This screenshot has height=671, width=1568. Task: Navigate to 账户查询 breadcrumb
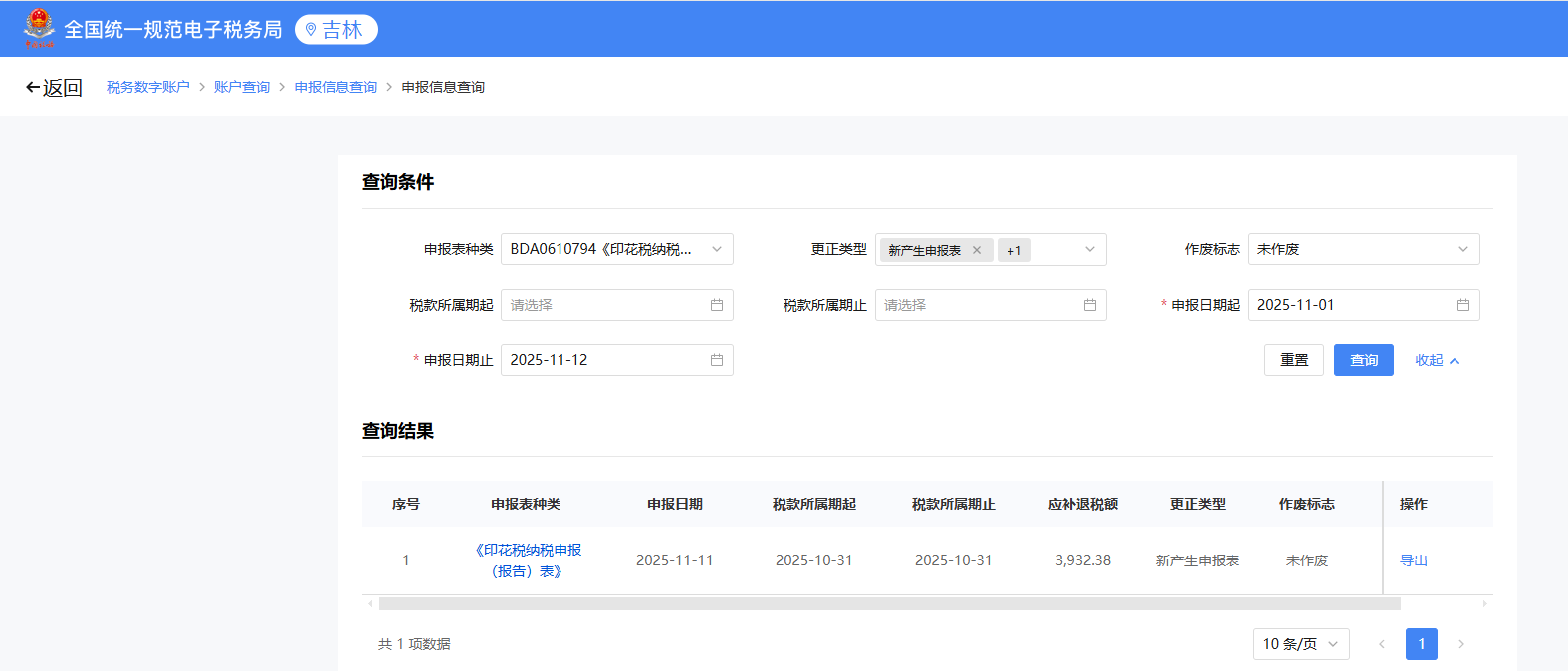click(x=242, y=87)
